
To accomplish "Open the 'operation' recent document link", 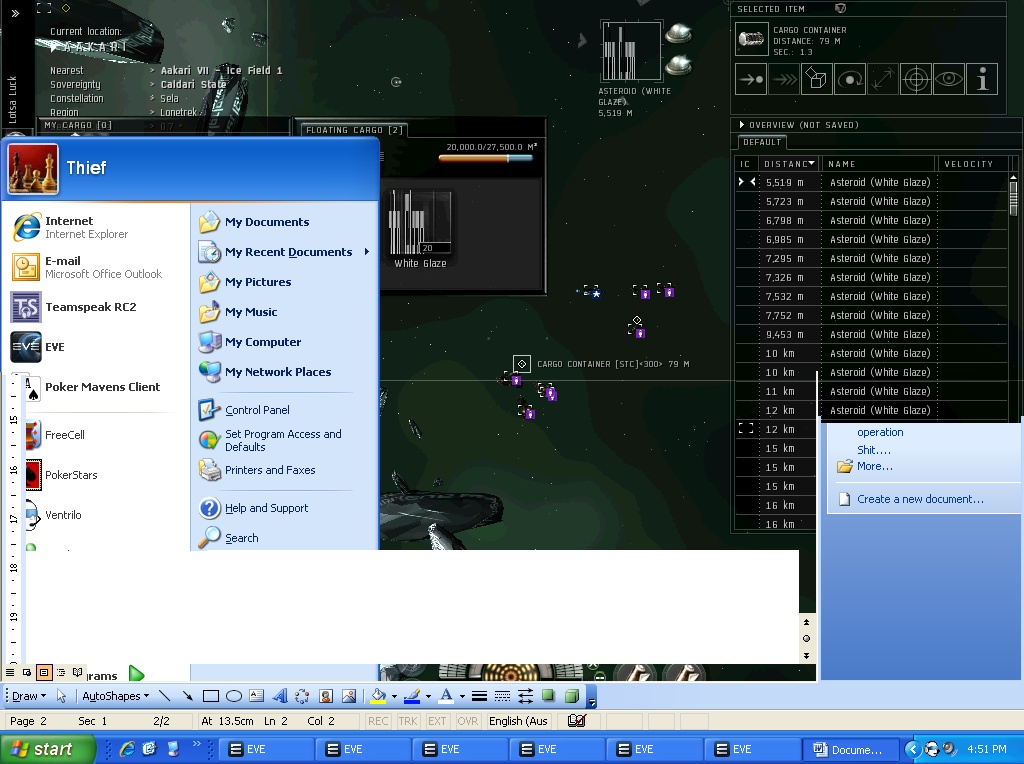I will (880, 432).
